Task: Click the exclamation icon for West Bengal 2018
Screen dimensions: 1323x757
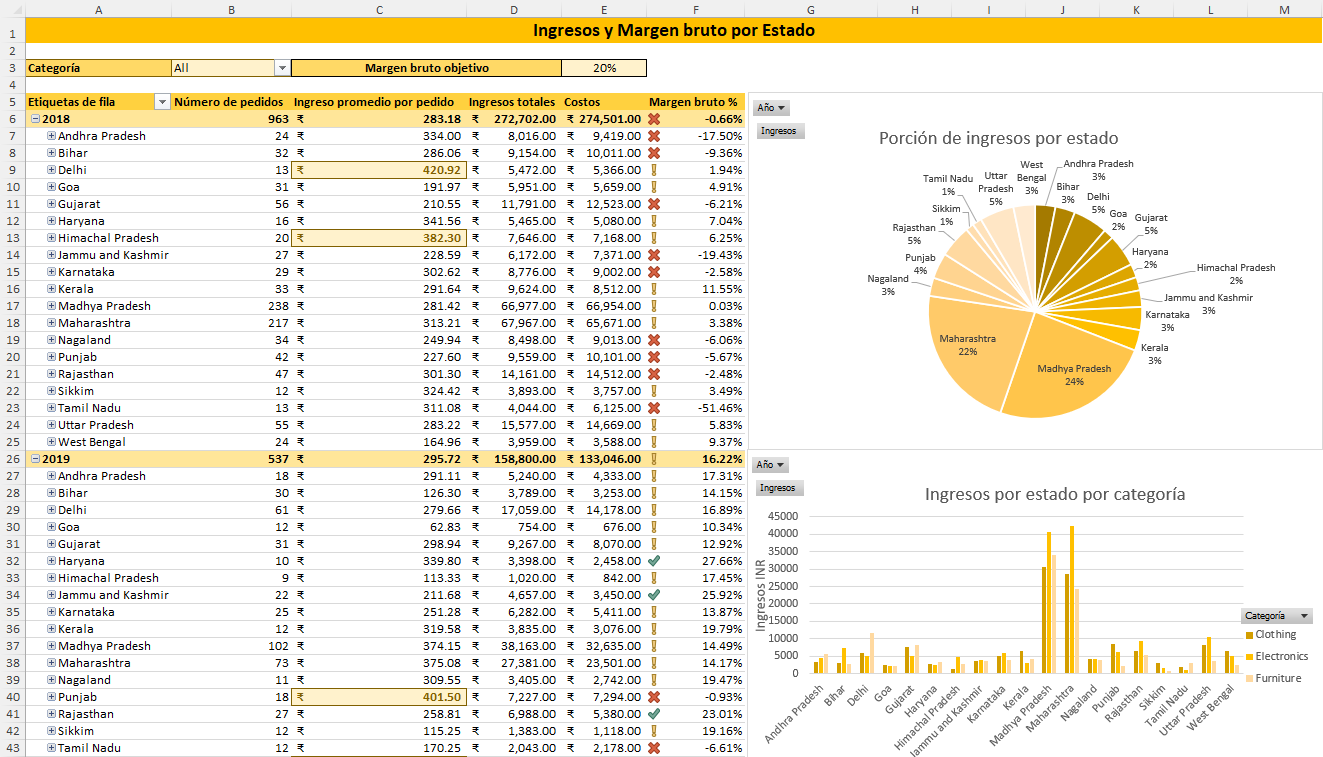Action: click(x=654, y=442)
